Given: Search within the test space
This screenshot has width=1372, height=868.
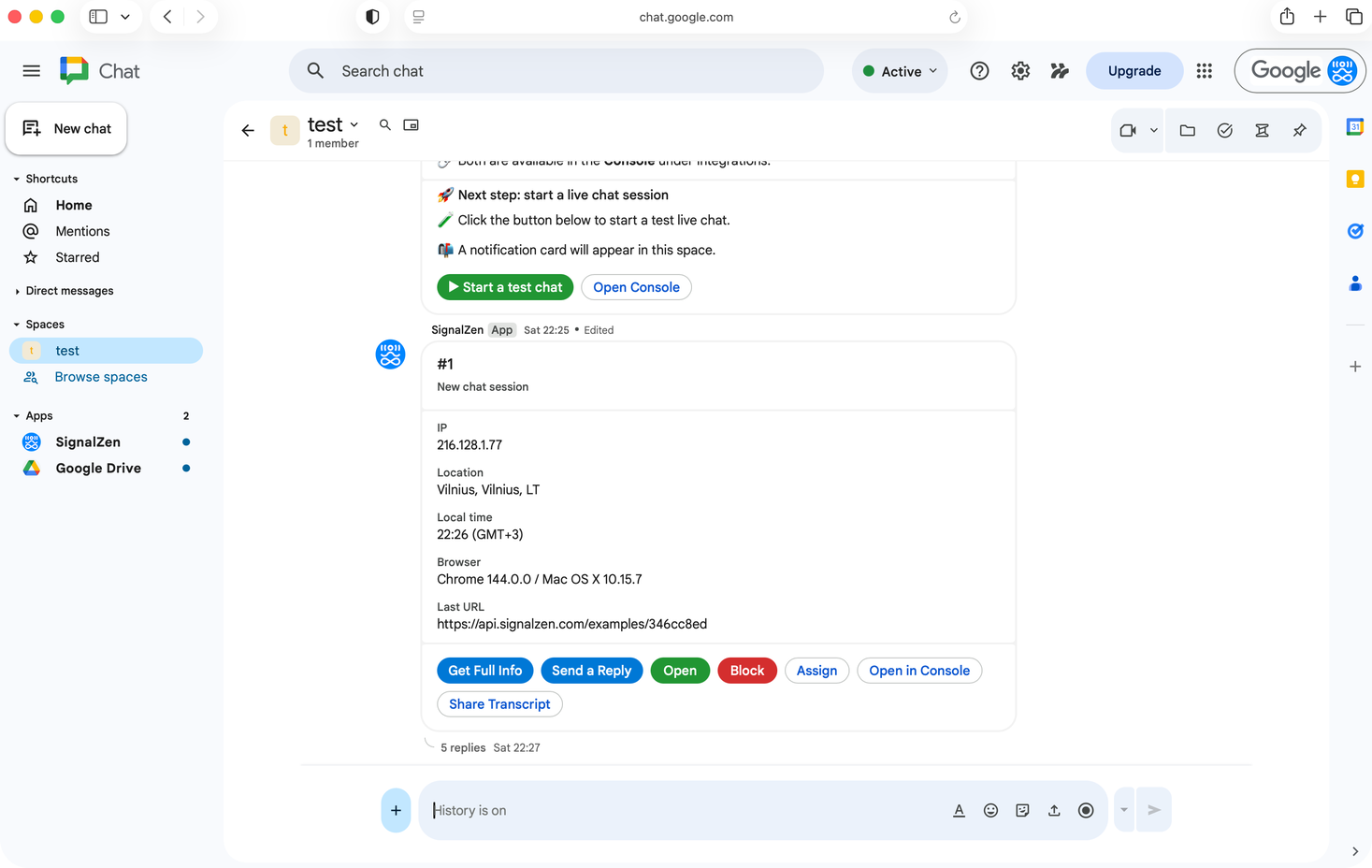Looking at the screenshot, I should pyautogui.click(x=384, y=124).
